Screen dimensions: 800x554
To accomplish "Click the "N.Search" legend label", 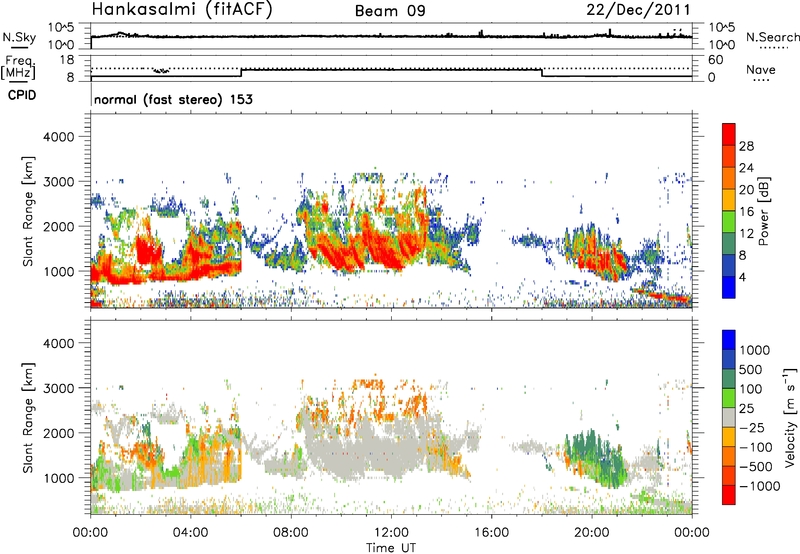I will [772, 37].
